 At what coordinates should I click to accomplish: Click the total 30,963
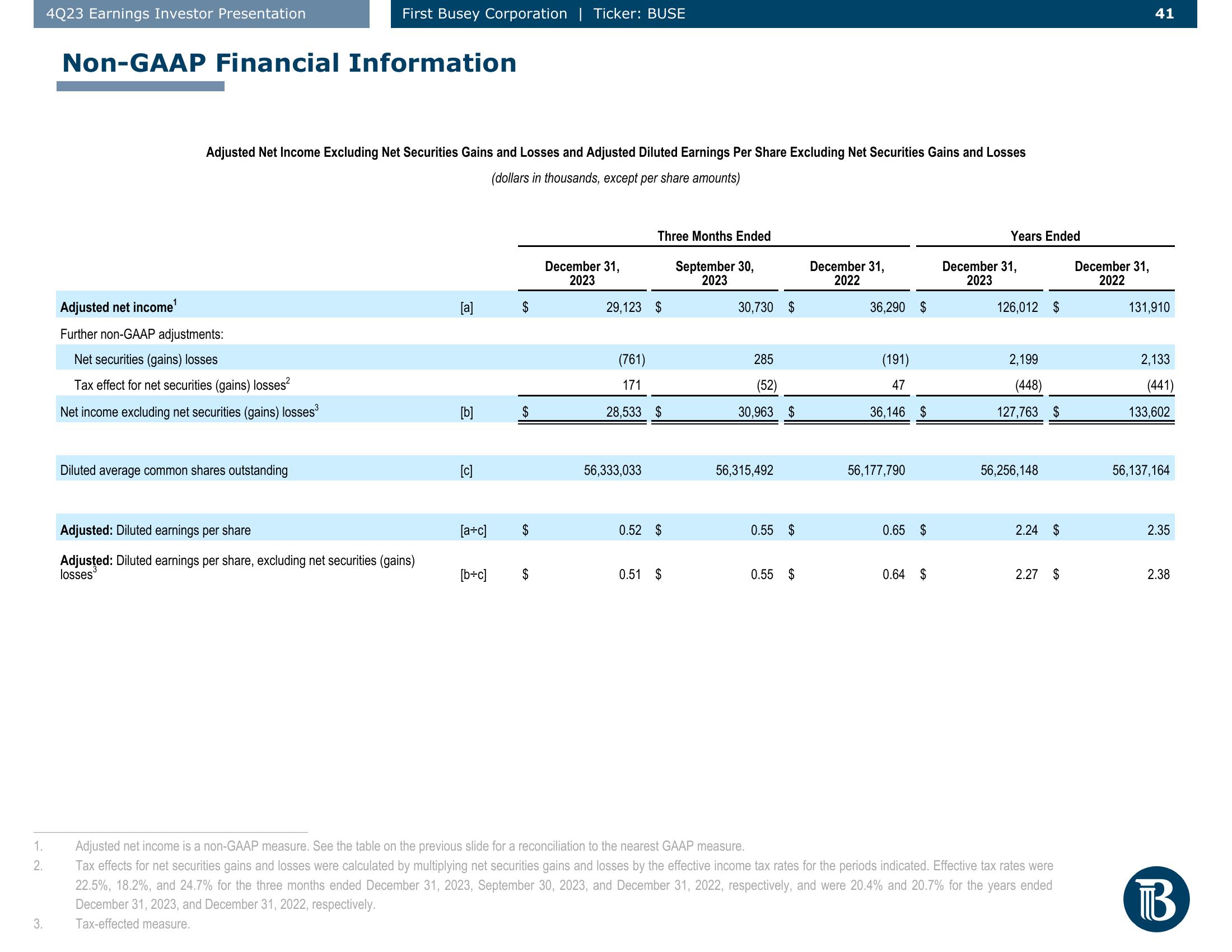point(756,412)
